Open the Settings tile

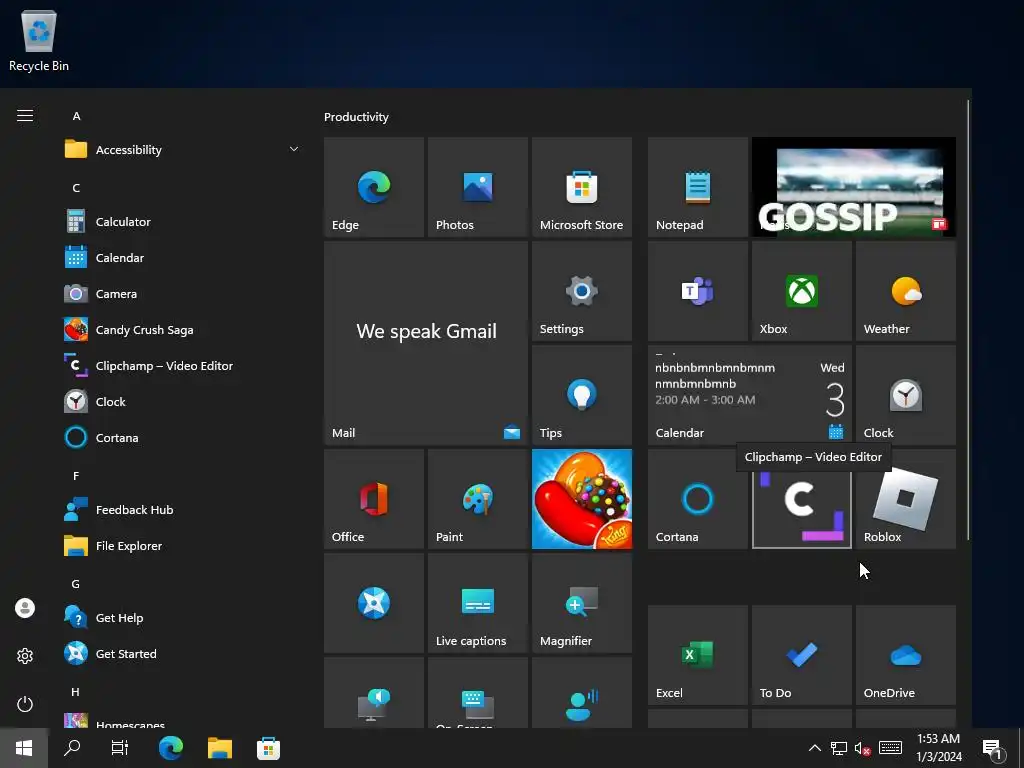coord(582,291)
